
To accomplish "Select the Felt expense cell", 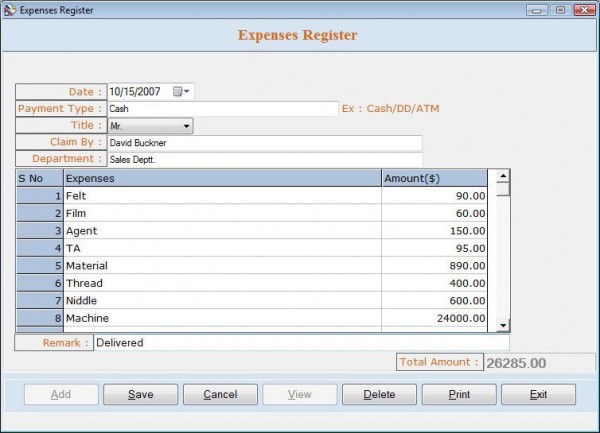I will point(223,196).
